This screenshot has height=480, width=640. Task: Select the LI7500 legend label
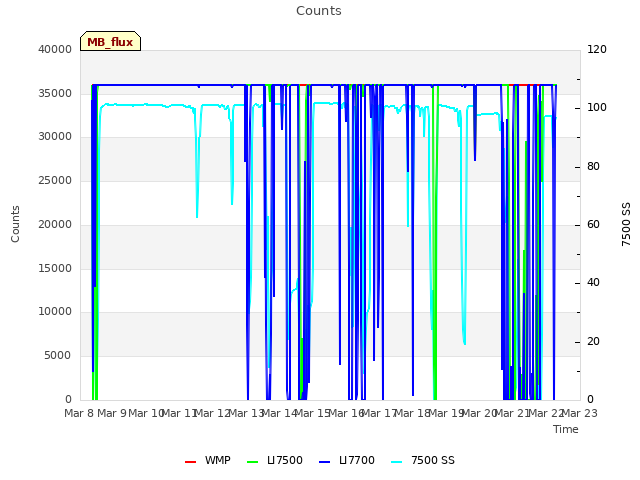[x=285, y=460]
